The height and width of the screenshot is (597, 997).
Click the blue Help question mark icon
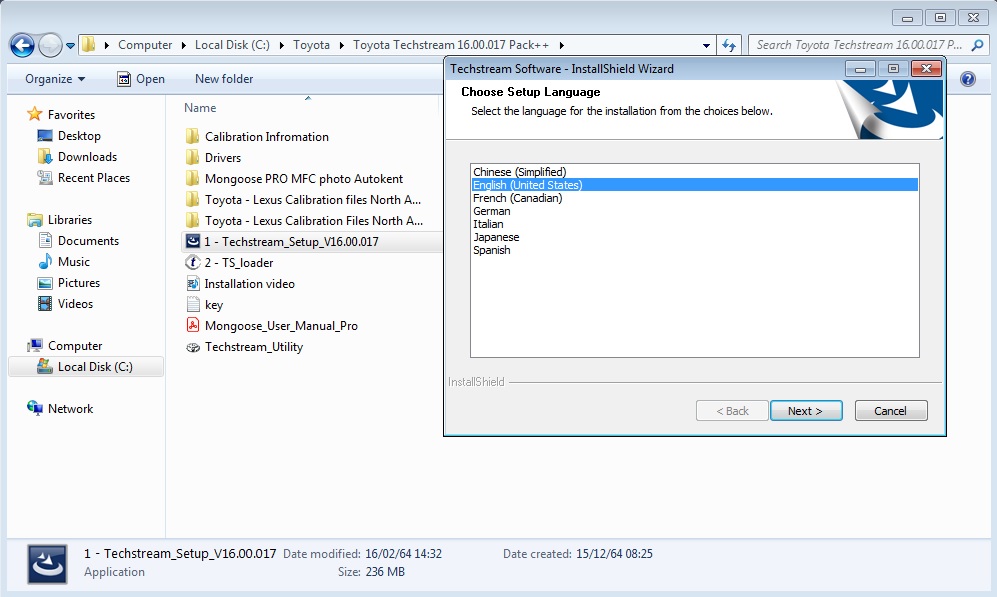coord(967,79)
